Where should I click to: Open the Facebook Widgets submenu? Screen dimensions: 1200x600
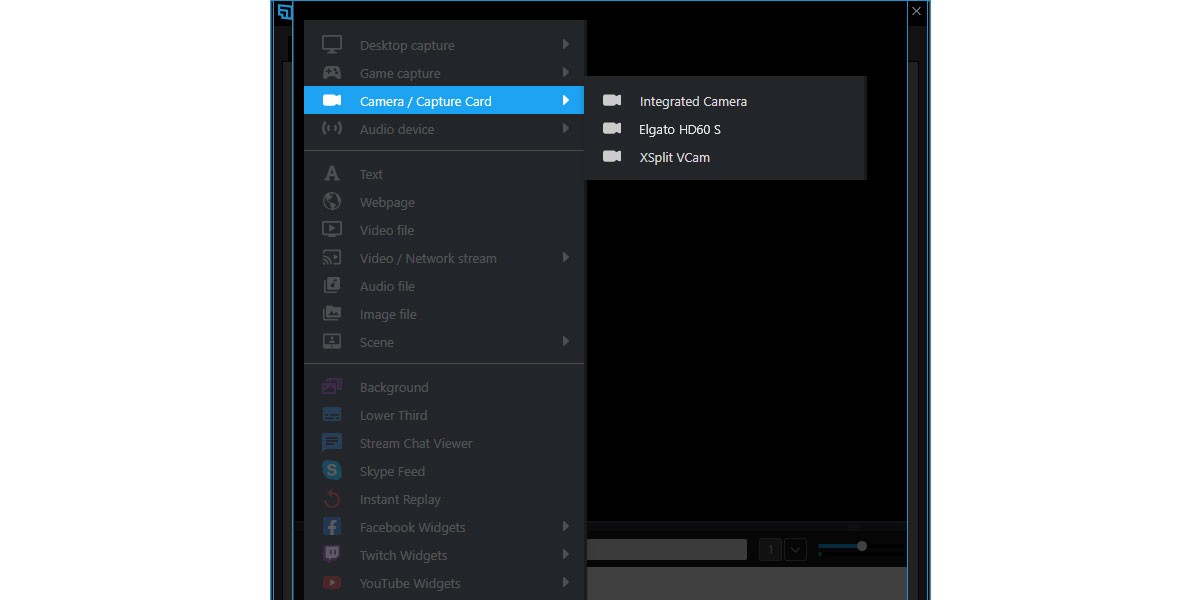tap(567, 526)
